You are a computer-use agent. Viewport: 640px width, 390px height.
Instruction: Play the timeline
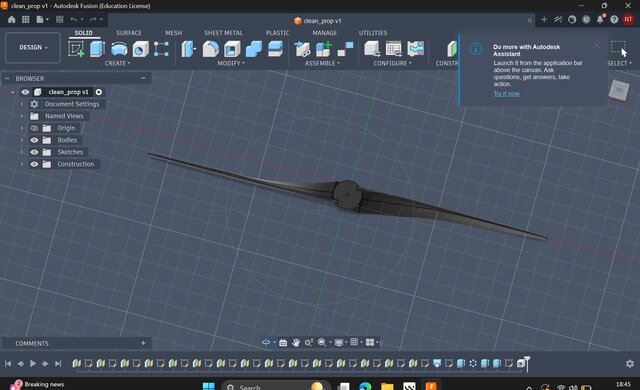[33, 363]
